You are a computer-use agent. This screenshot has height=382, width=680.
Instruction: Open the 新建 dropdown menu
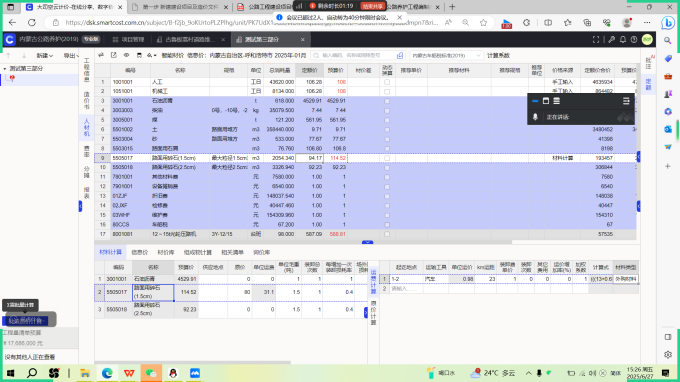tap(45, 56)
